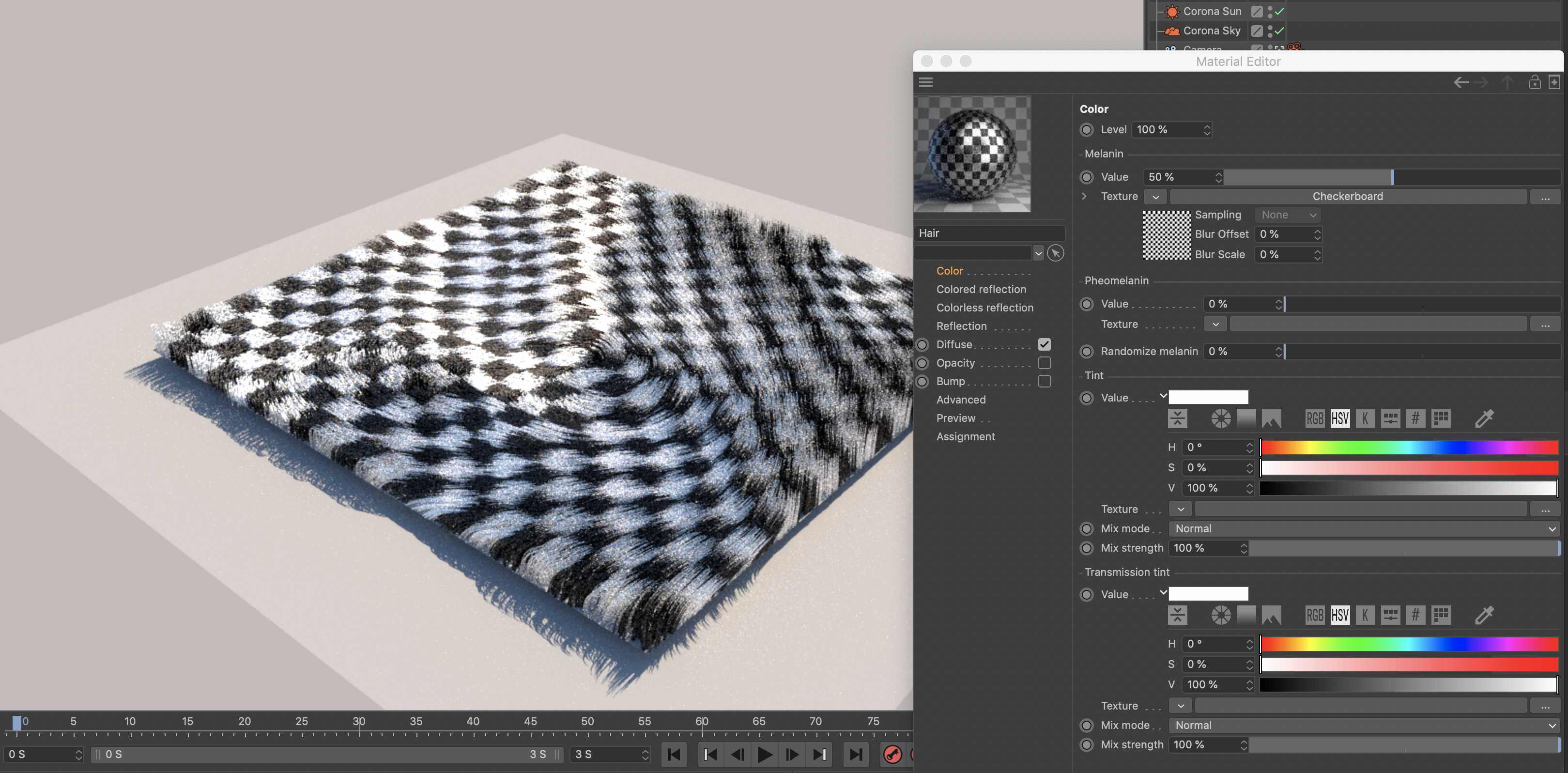Select Kelvin mode in Transmission tint
The image size is (1568, 773).
(1365, 615)
